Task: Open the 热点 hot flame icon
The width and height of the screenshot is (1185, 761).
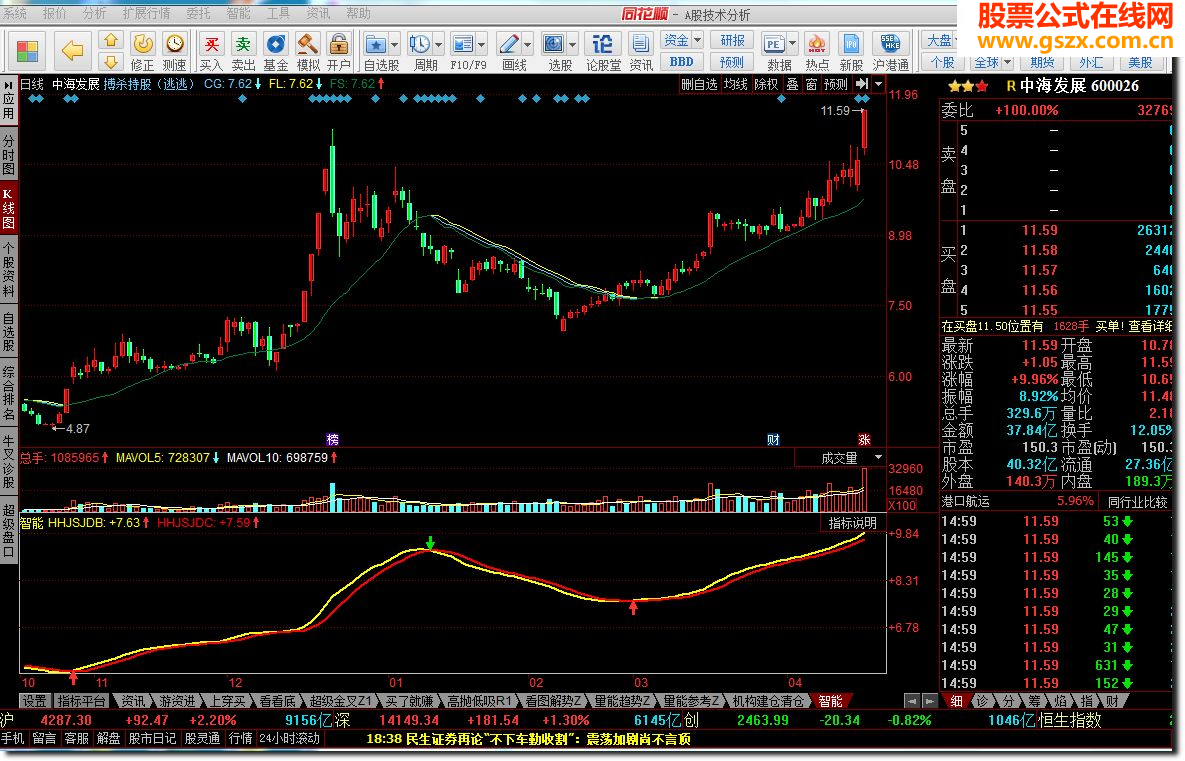Action: tap(817, 44)
